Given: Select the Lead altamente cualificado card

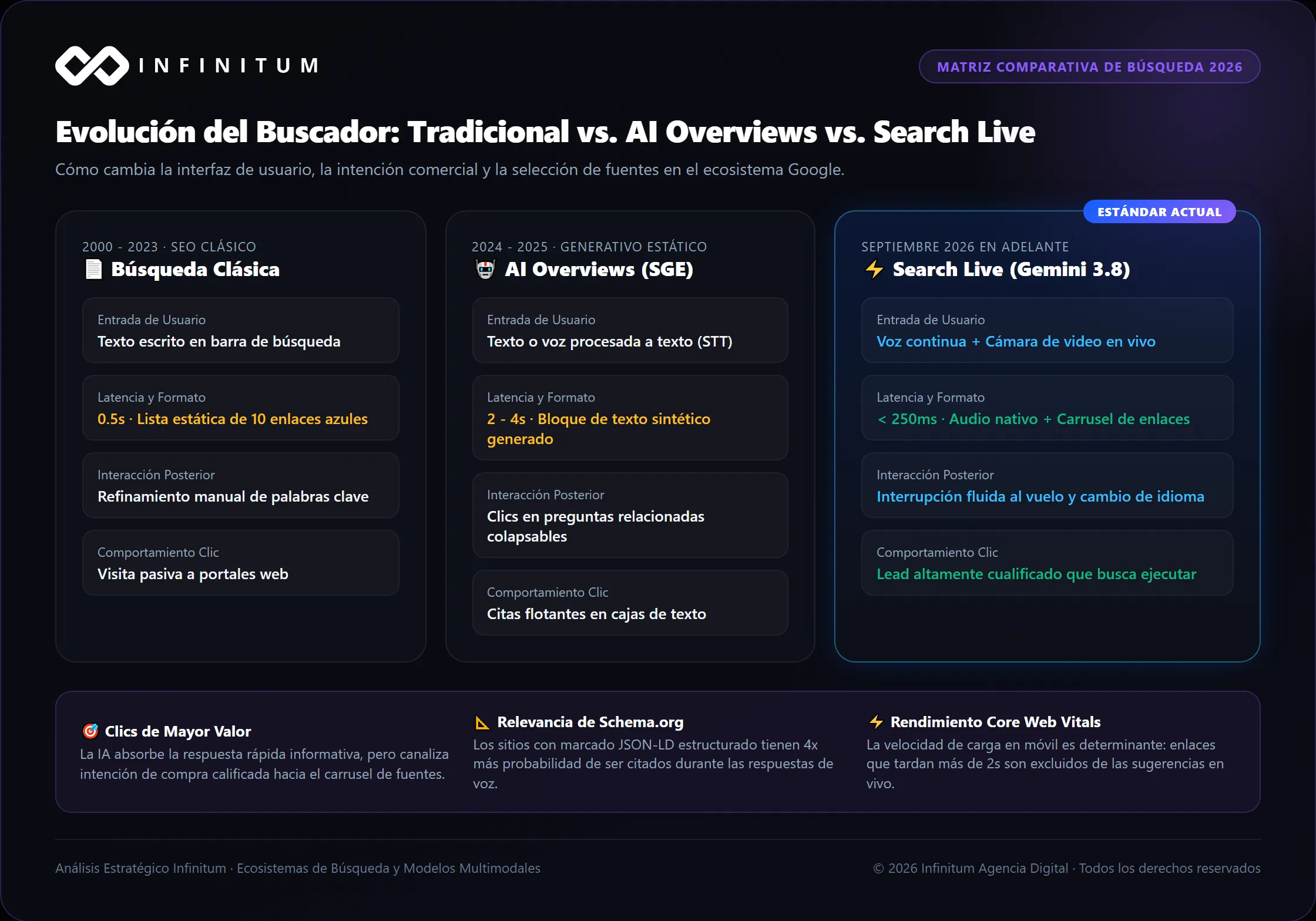Looking at the screenshot, I should click(x=1048, y=563).
